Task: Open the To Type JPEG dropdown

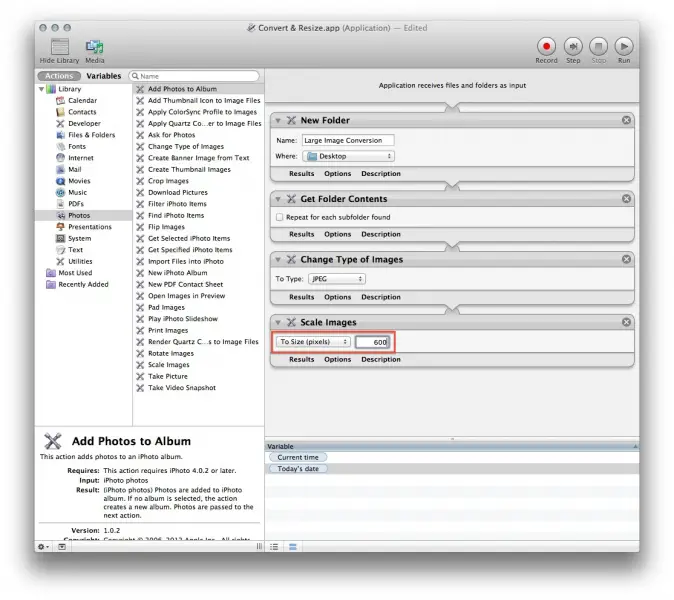Action: 337,279
